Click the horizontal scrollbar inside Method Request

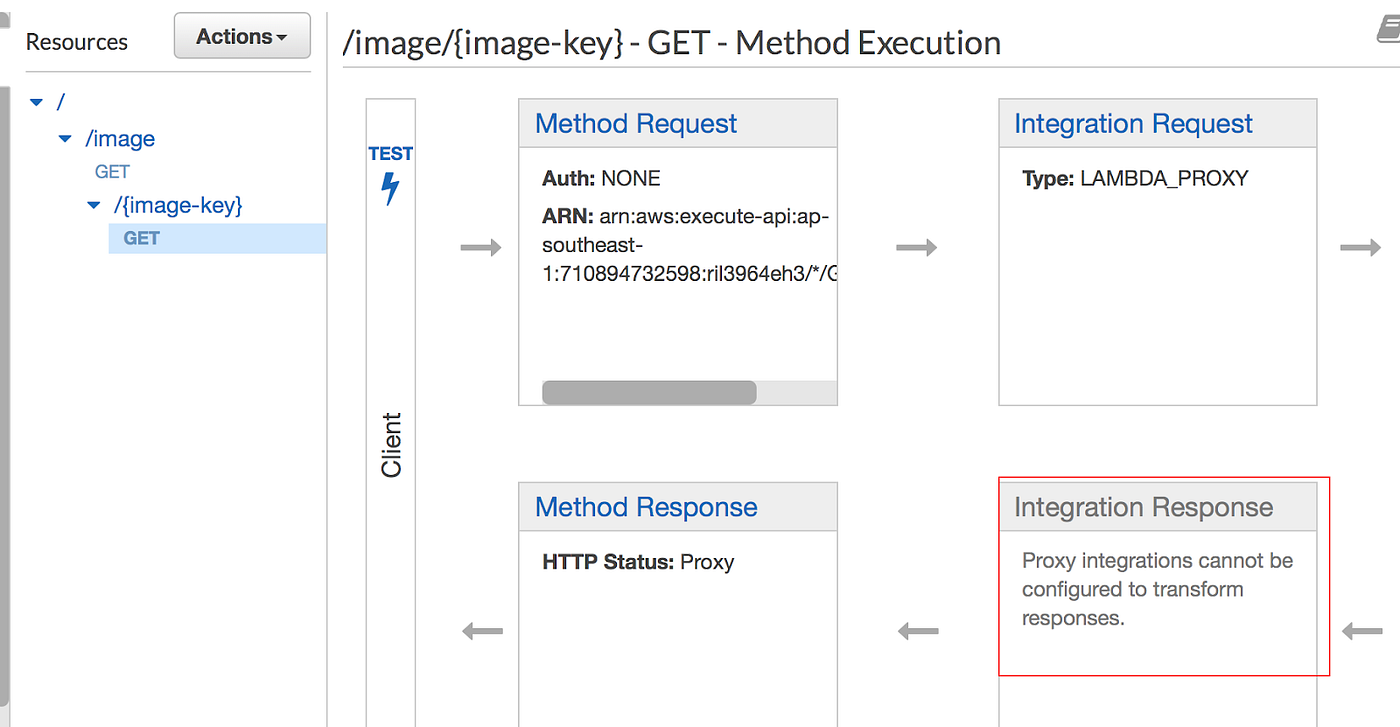648,392
